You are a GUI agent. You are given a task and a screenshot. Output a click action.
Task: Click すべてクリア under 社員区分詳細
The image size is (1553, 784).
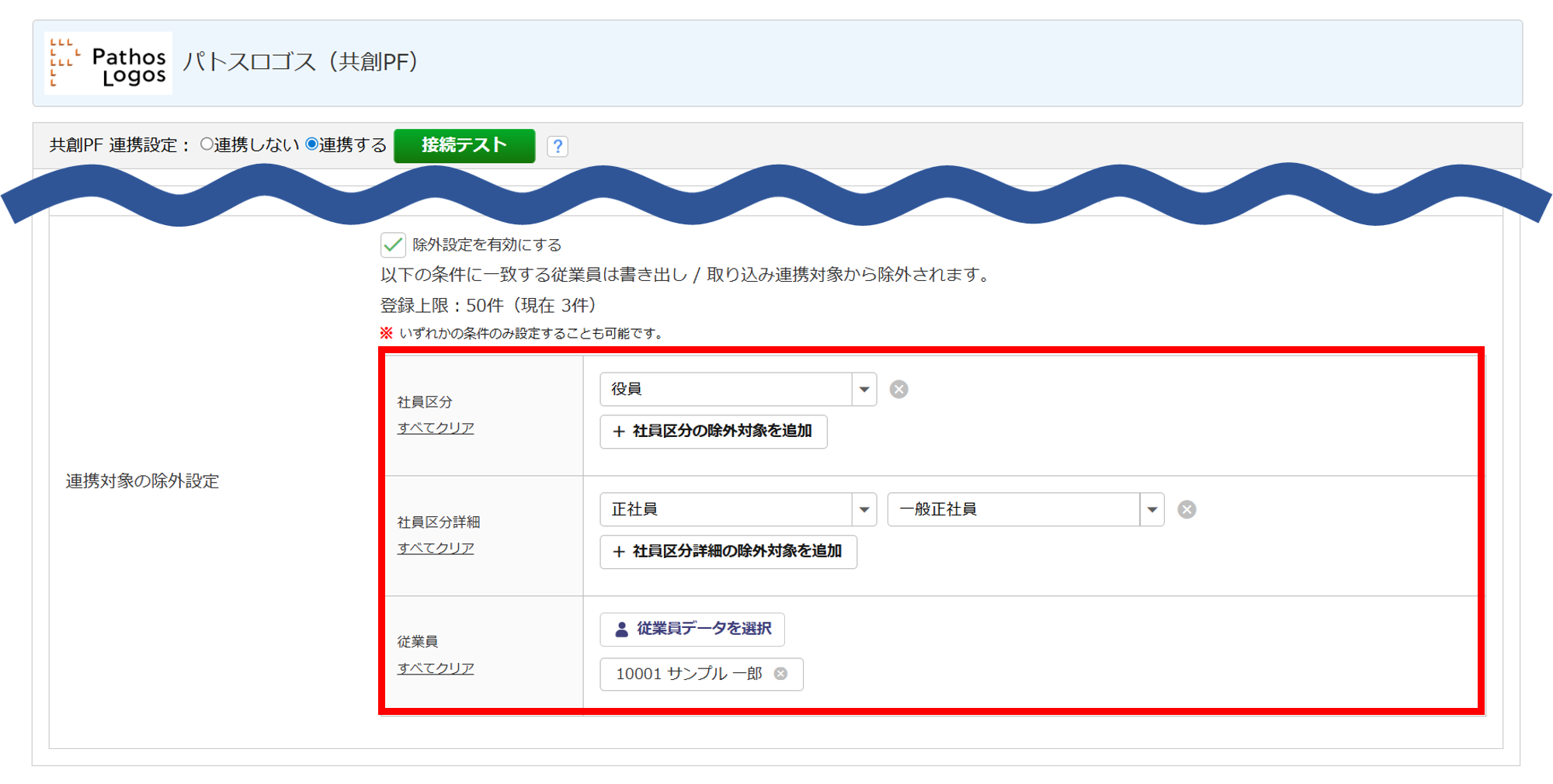[436, 548]
